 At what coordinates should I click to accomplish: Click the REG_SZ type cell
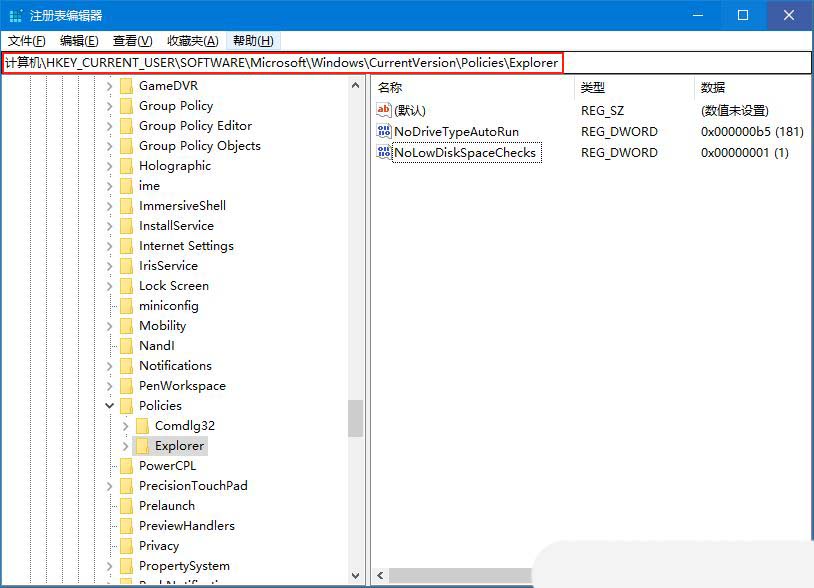pyautogui.click(x=602, y=111)
